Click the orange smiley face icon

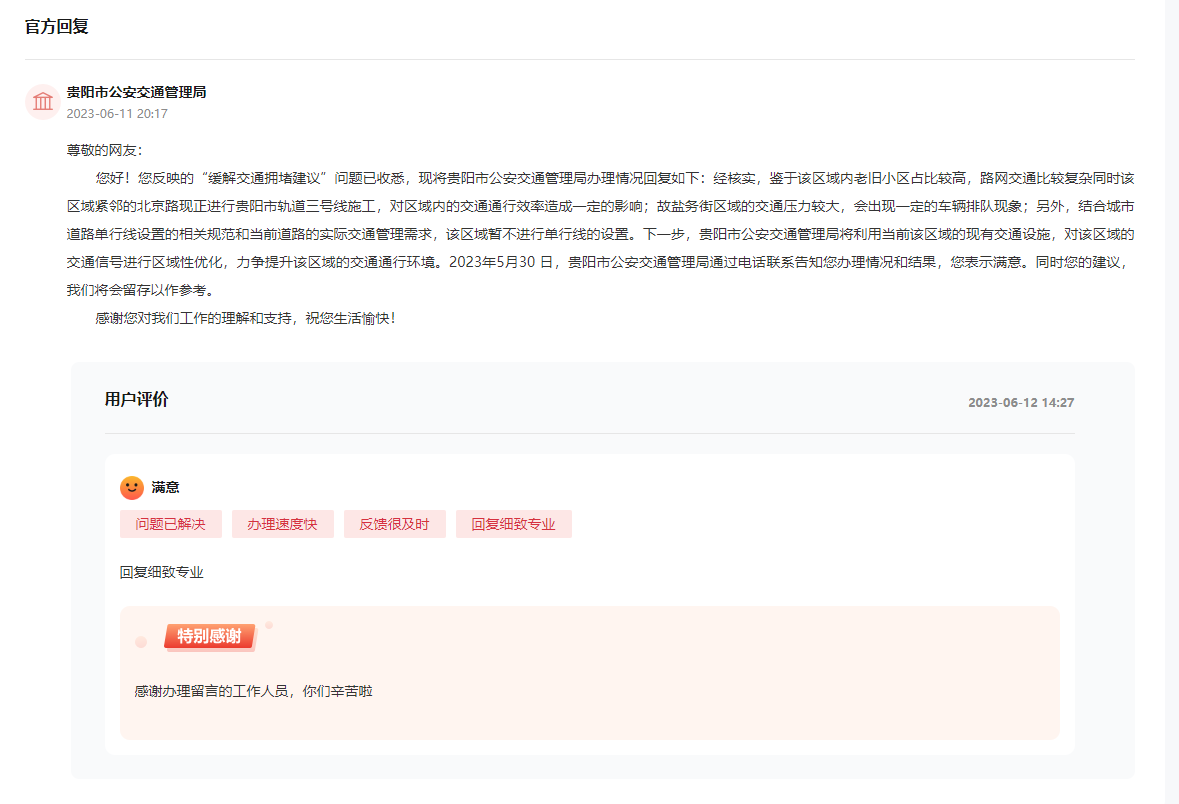[131, 488]
